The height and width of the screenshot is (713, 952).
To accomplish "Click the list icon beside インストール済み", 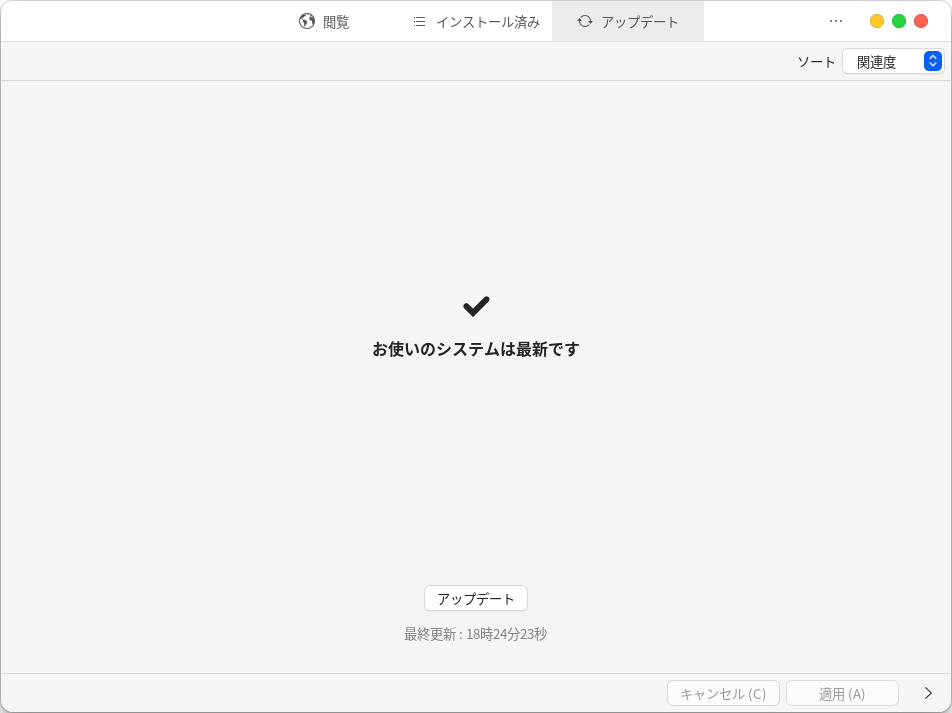I will point(419,21).
